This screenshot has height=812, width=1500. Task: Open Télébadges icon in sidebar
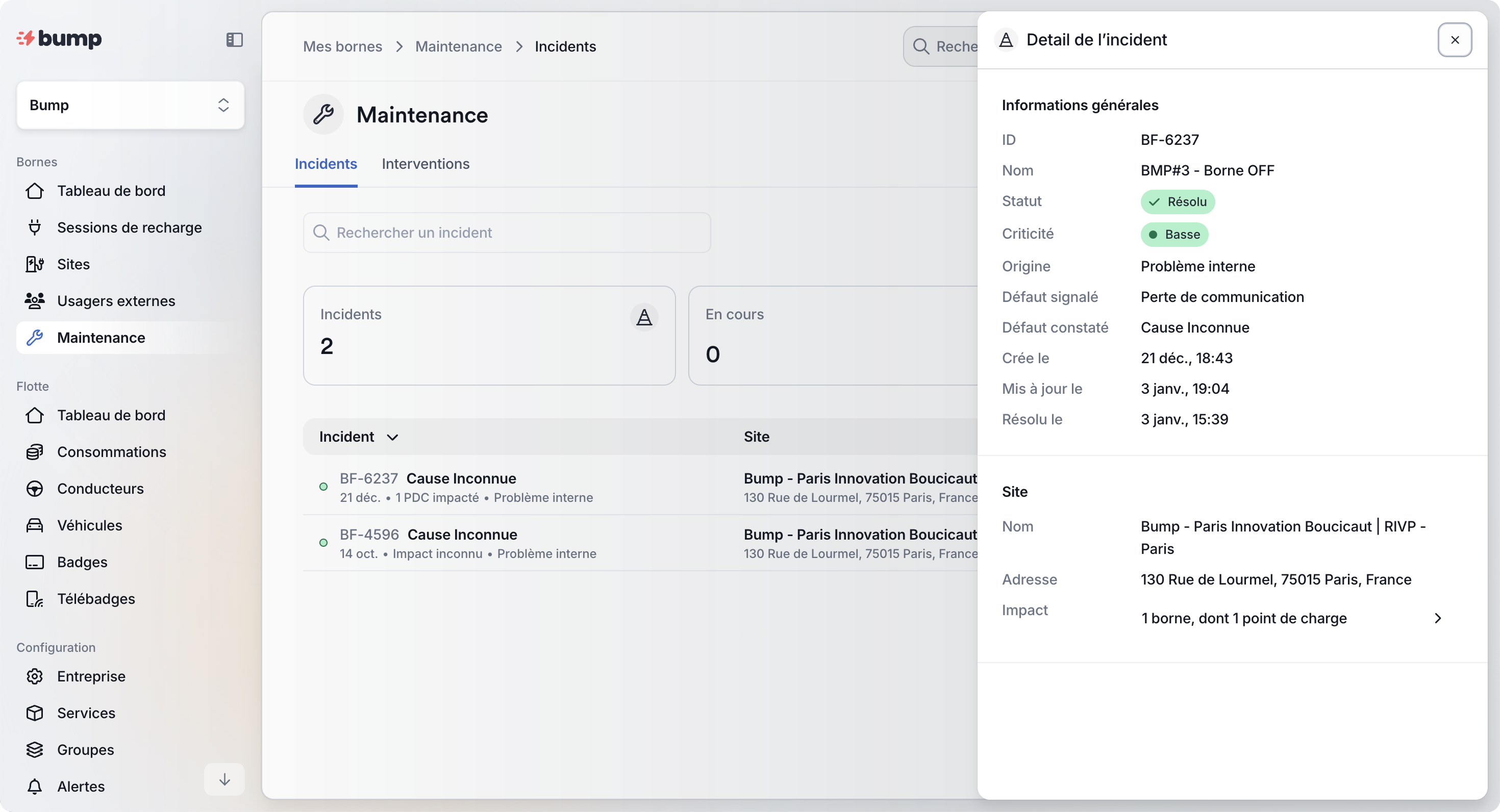pyautogui.click(x=34, y=599)
